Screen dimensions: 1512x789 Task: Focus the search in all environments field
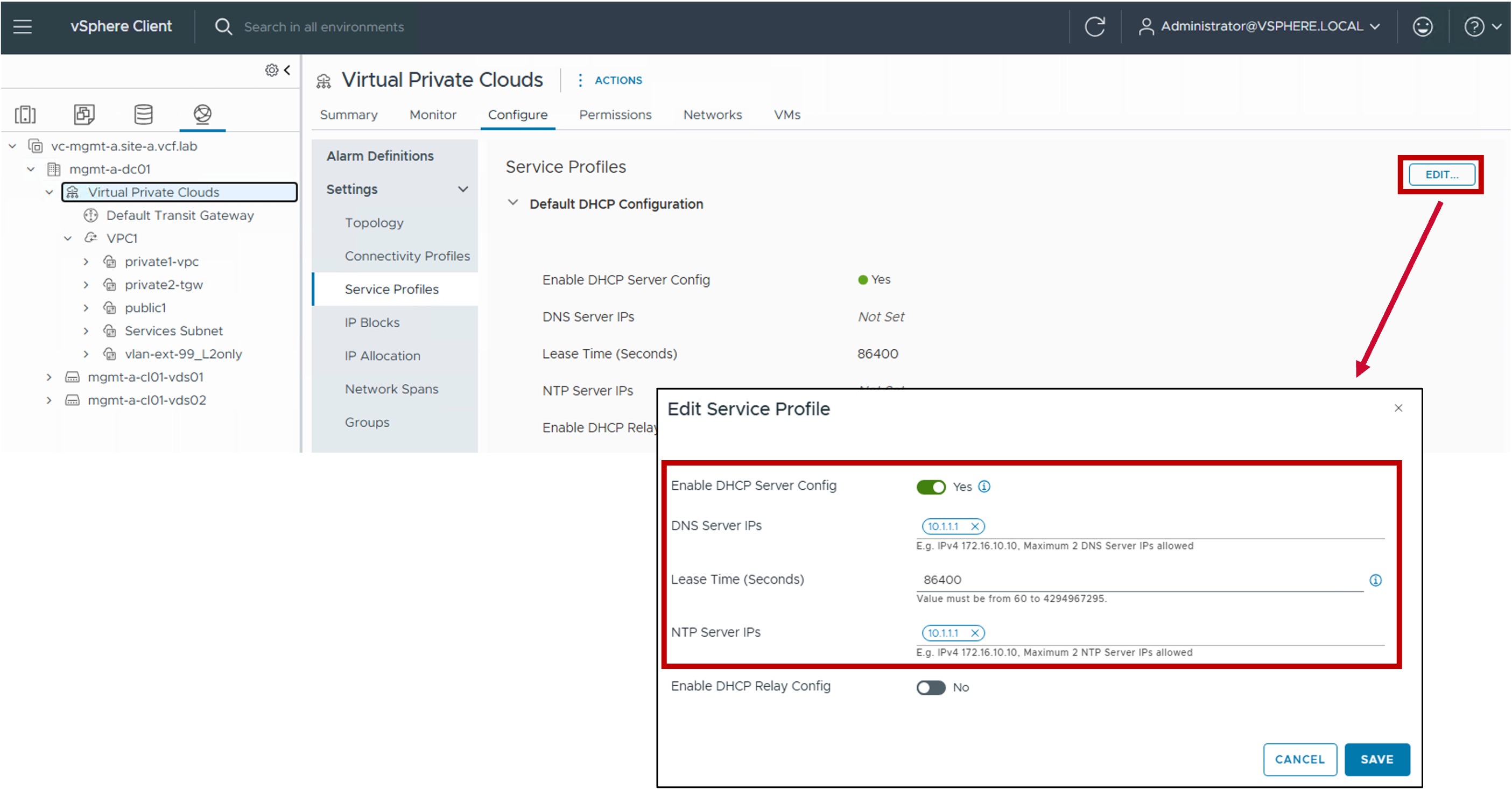[324, 27]
